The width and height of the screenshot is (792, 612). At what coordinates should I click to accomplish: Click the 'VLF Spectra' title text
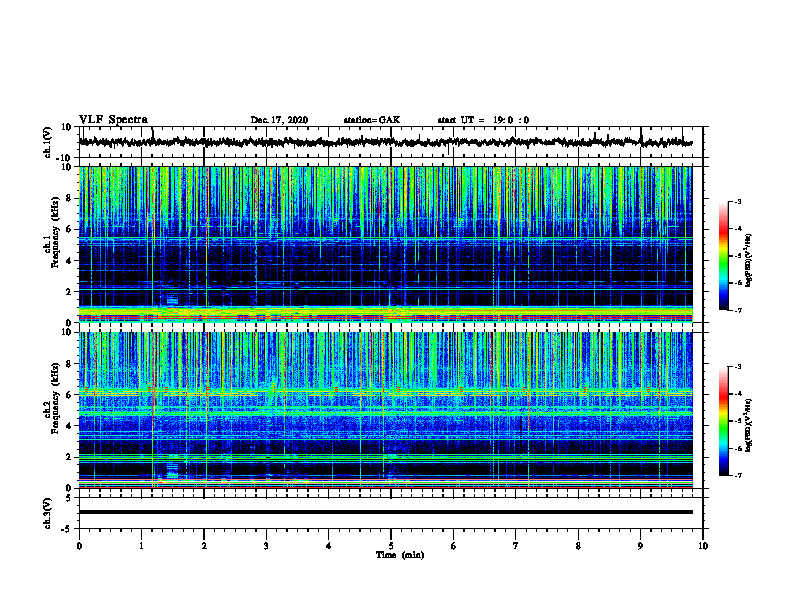(x=113, y=120)
